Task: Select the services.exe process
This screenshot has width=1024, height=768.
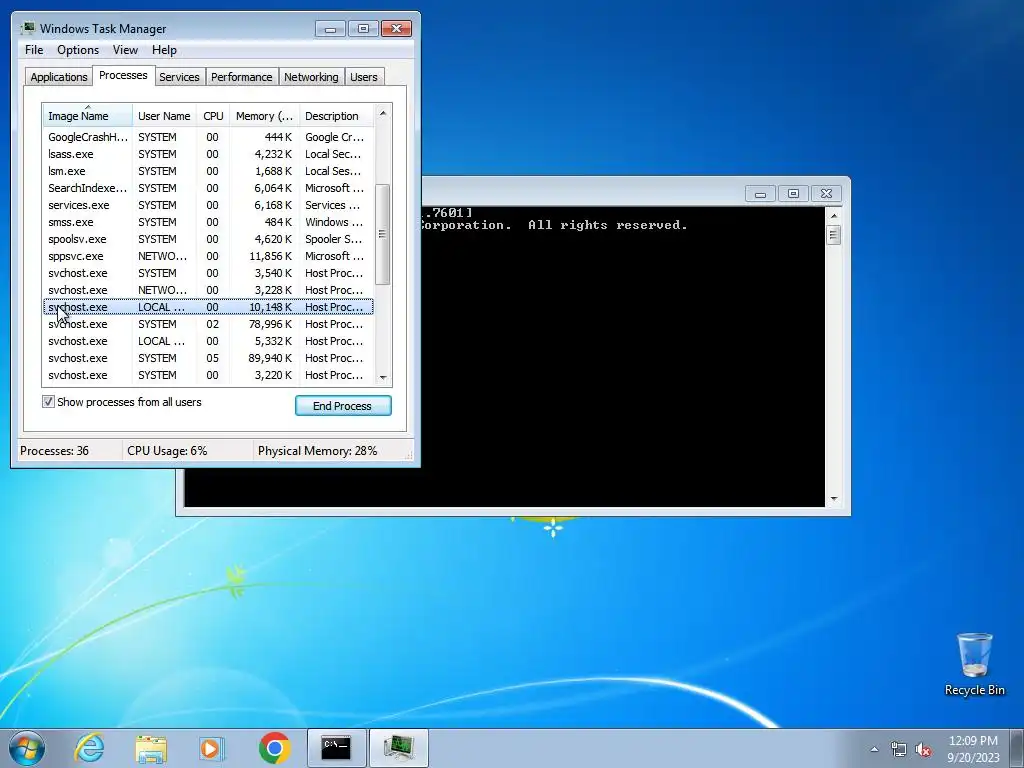Action: (208, 205)
